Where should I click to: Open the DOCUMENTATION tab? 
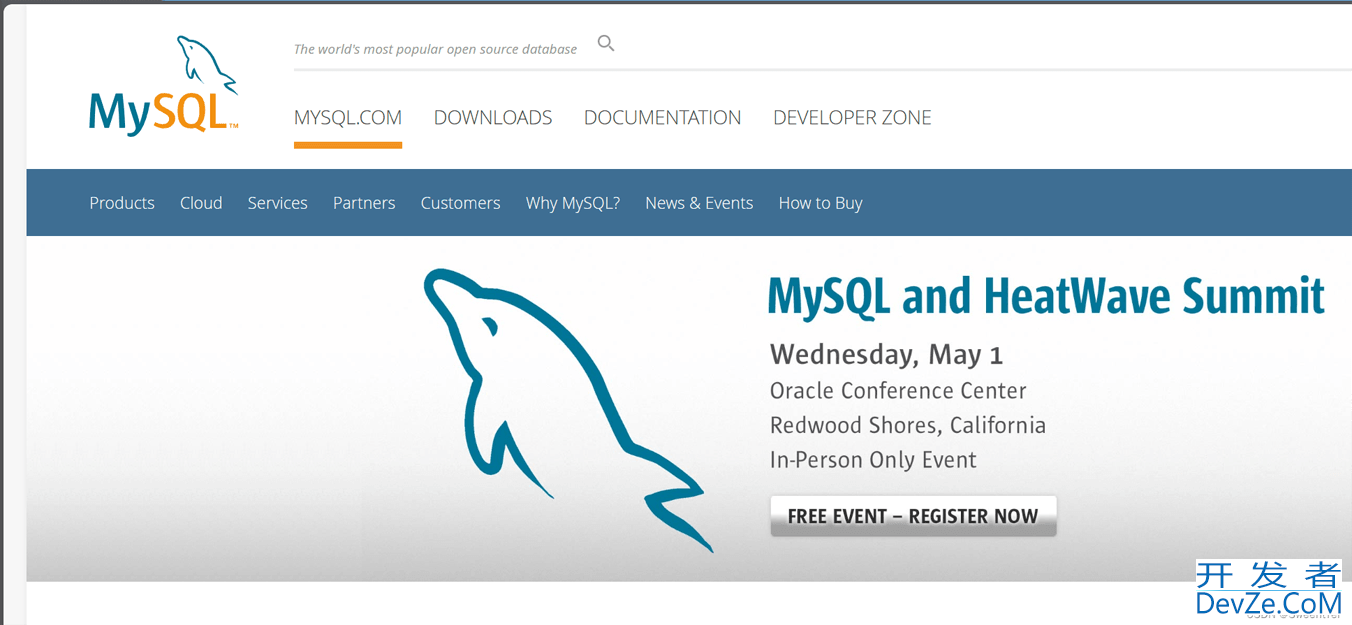[663, 118]
